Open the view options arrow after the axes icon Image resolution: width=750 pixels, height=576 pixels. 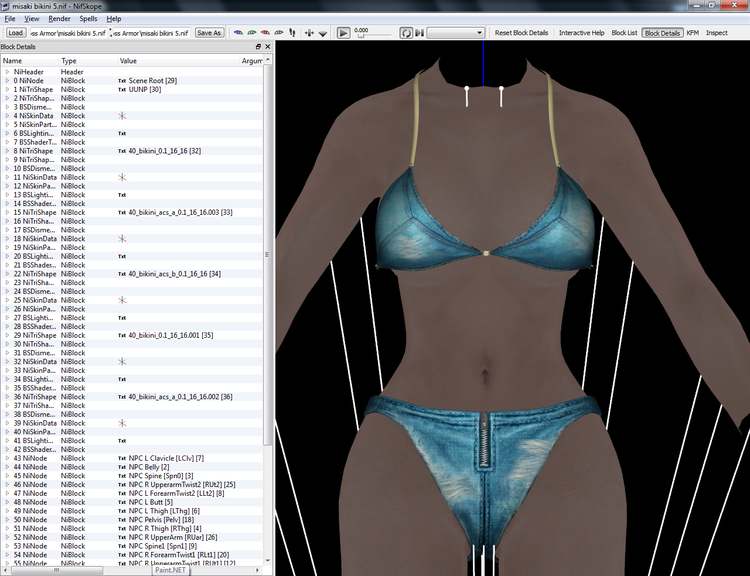323,33
